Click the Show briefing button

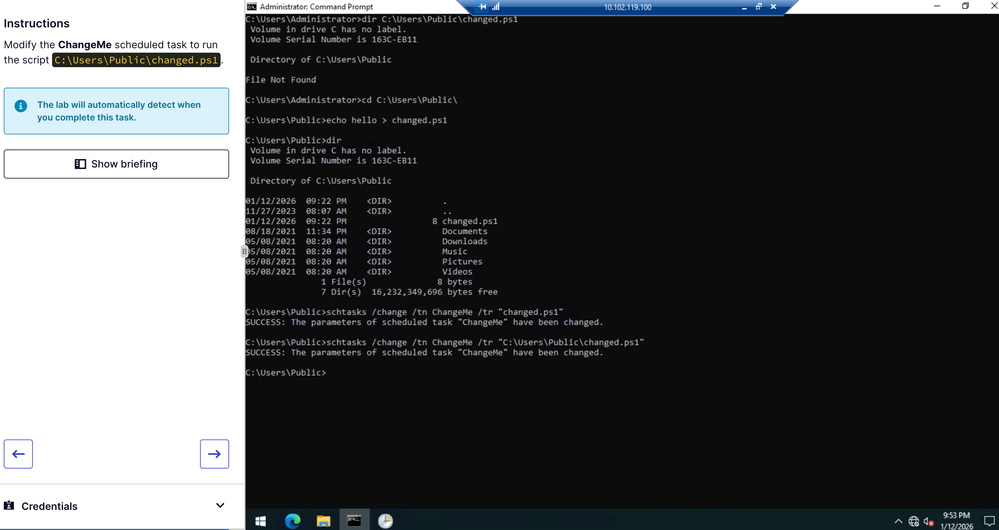(x=116, y=164)
